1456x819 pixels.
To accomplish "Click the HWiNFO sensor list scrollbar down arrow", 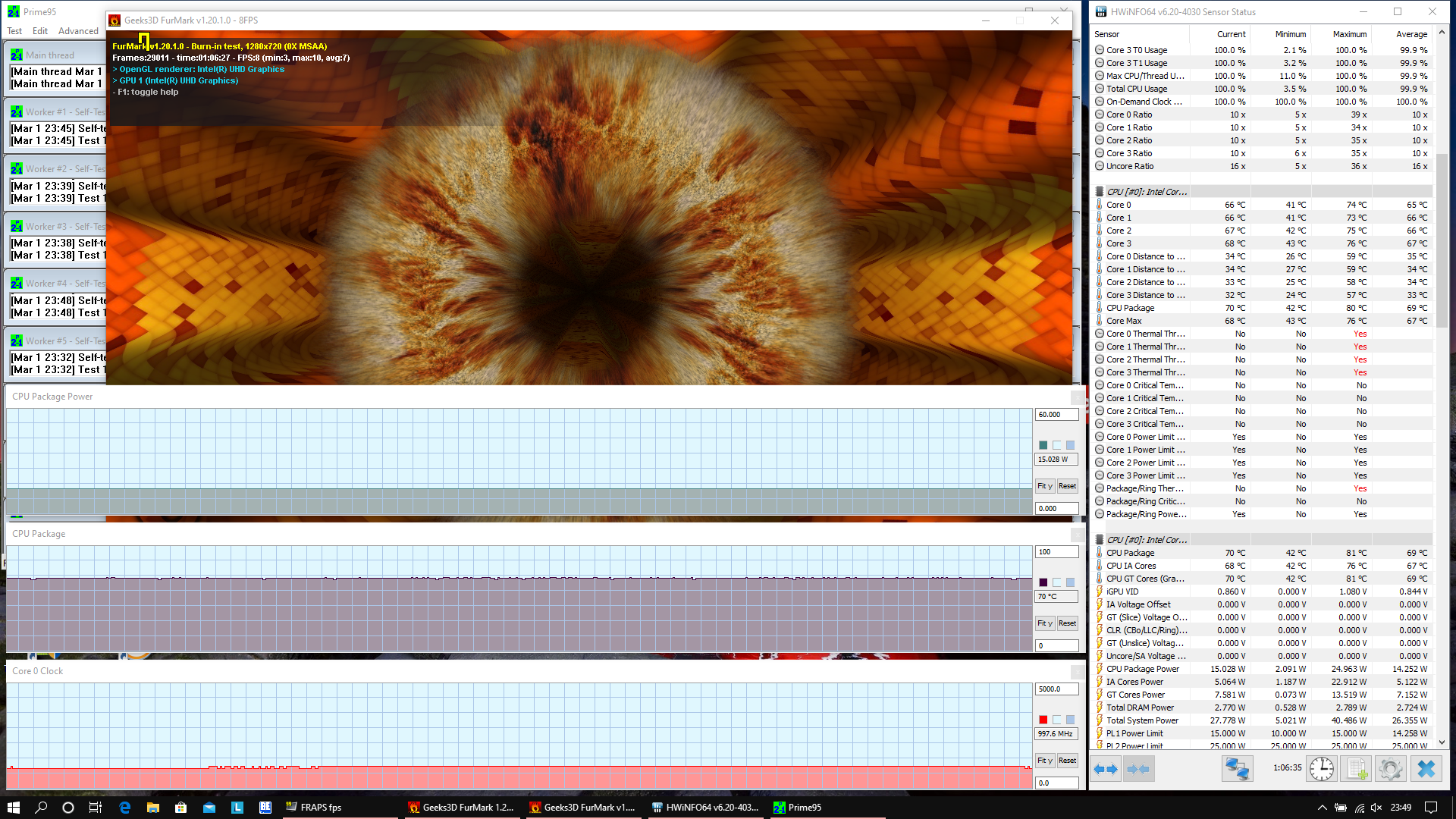I will [x=1442, y=743].
